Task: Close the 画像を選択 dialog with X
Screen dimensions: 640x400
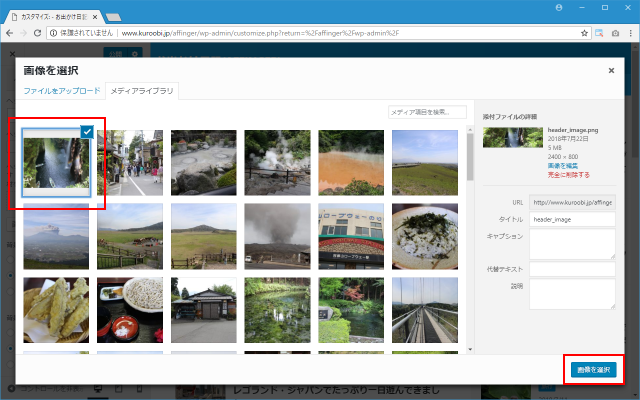Action: click(x=611, y=71)
